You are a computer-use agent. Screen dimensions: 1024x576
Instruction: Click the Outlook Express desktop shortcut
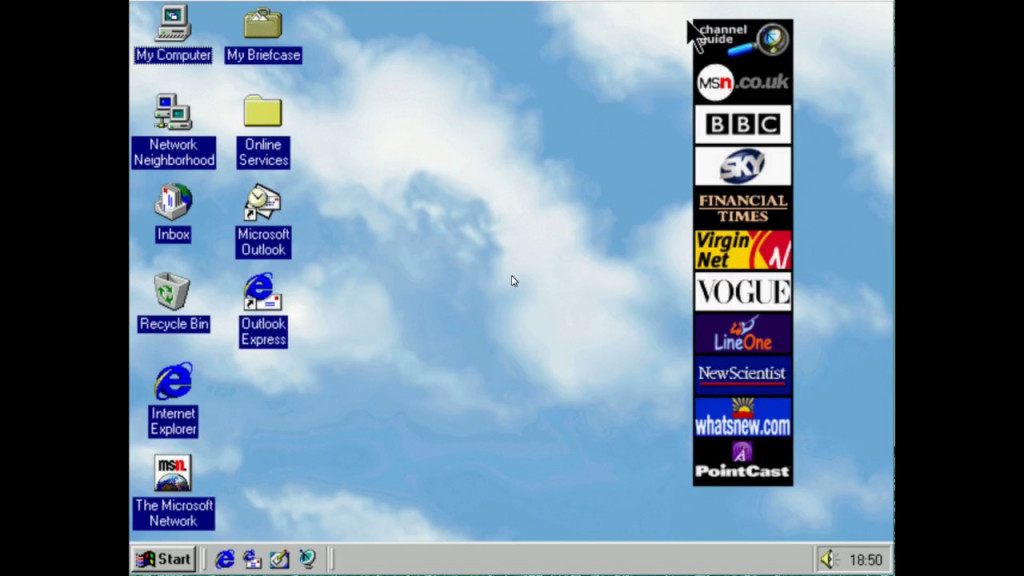coord(263,310)
